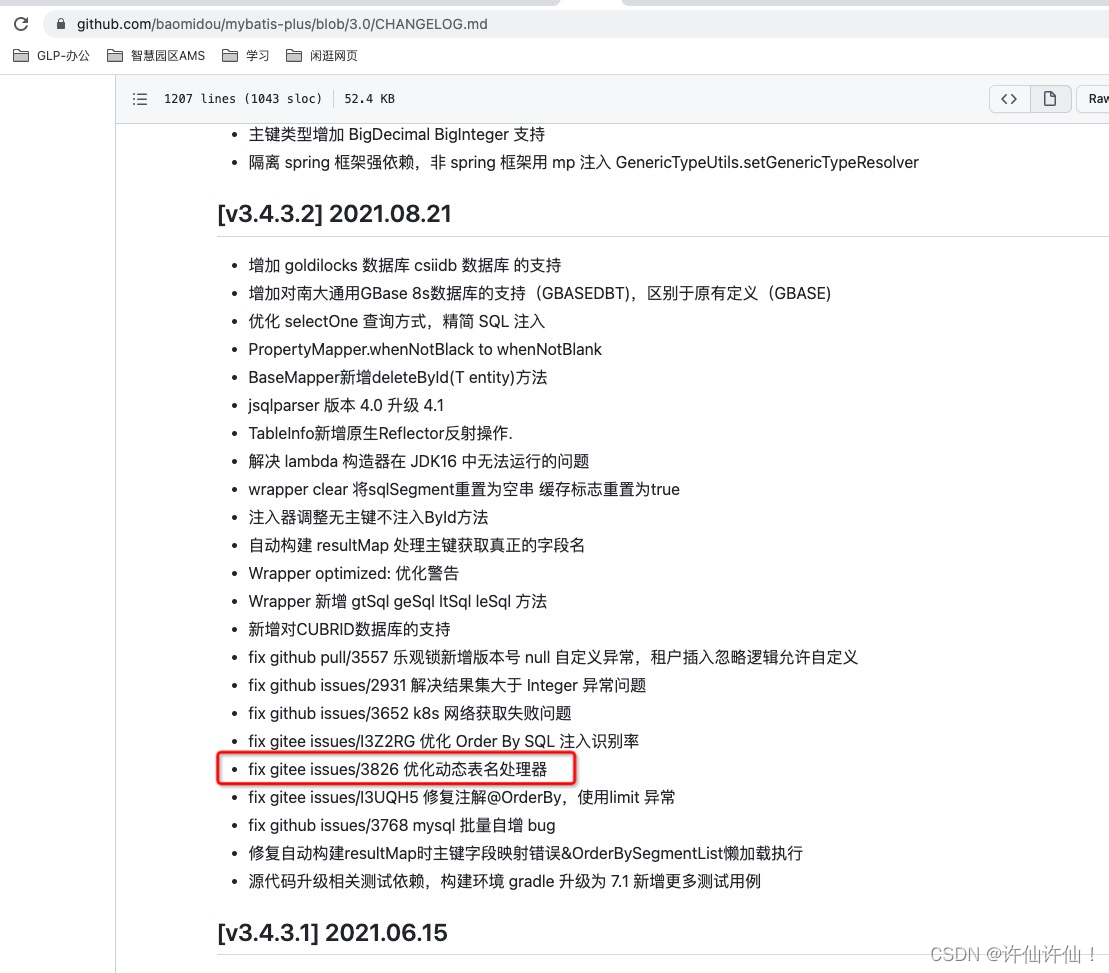Click the address bar security lock icon
The image size is (1109, 973).
[60, 23]
